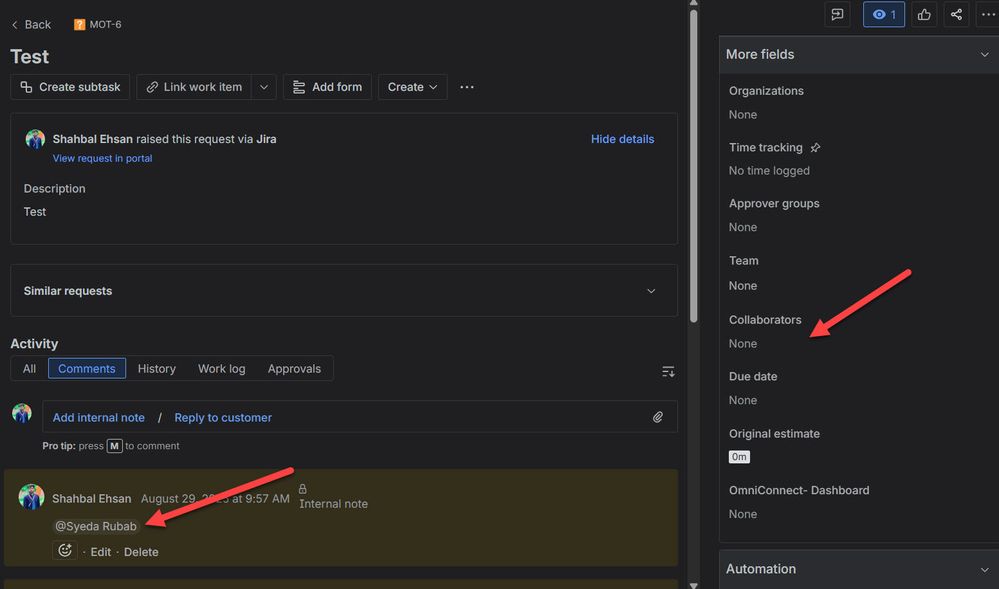The height and width of the screenshot is (589, 999).
Task: Open the top-right more actions menu
Action: 989,15
